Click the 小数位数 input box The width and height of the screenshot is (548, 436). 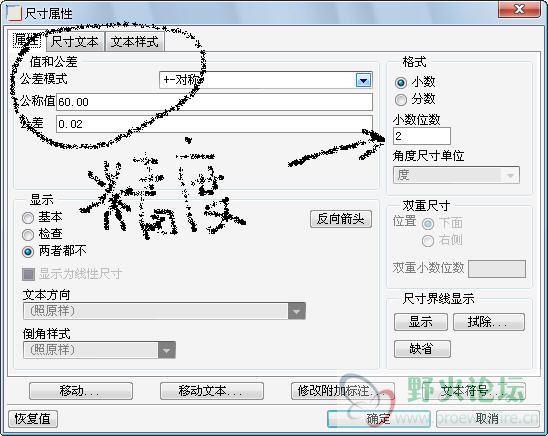pos(422,136)
